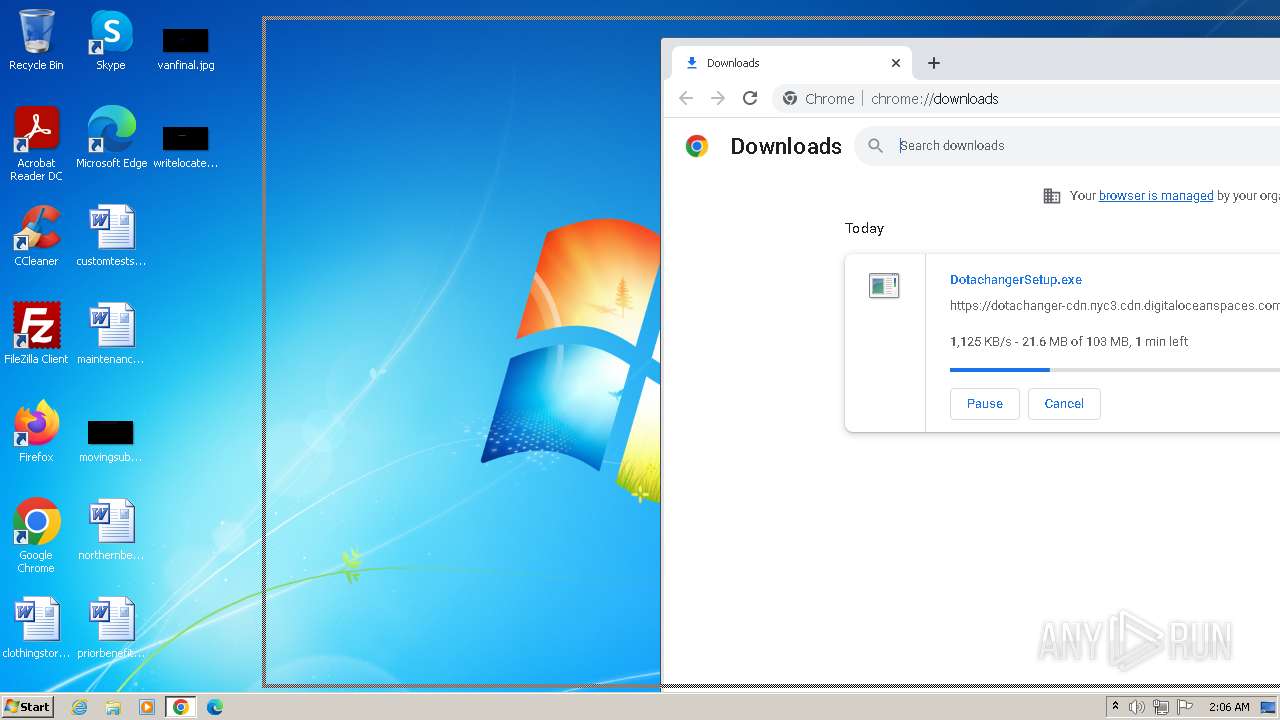1280x720 pixels.
Task: Select the movingsub desktop file
Action: [x=111, y=441]
